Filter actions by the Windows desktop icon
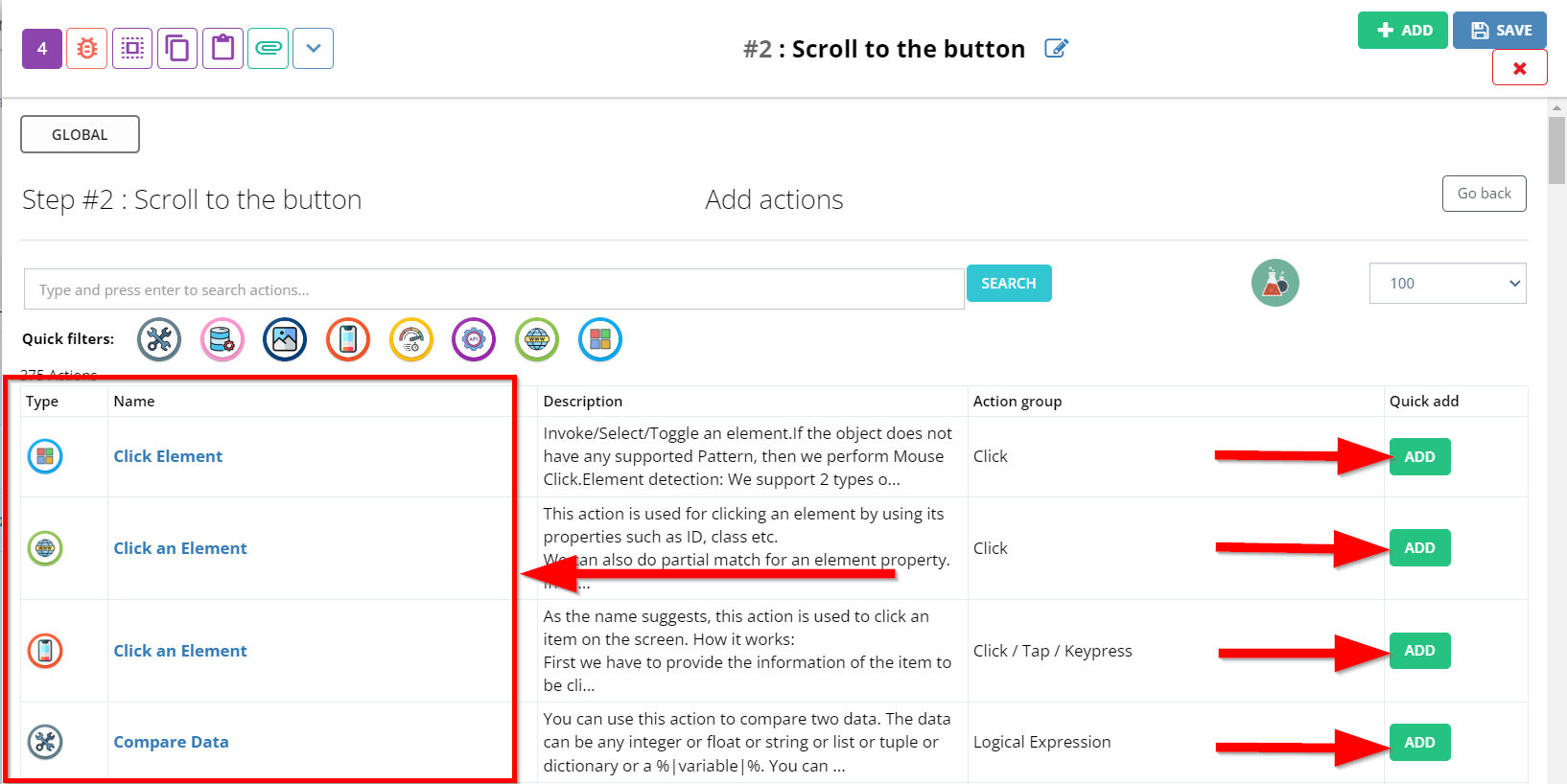 tap(600, 339)
